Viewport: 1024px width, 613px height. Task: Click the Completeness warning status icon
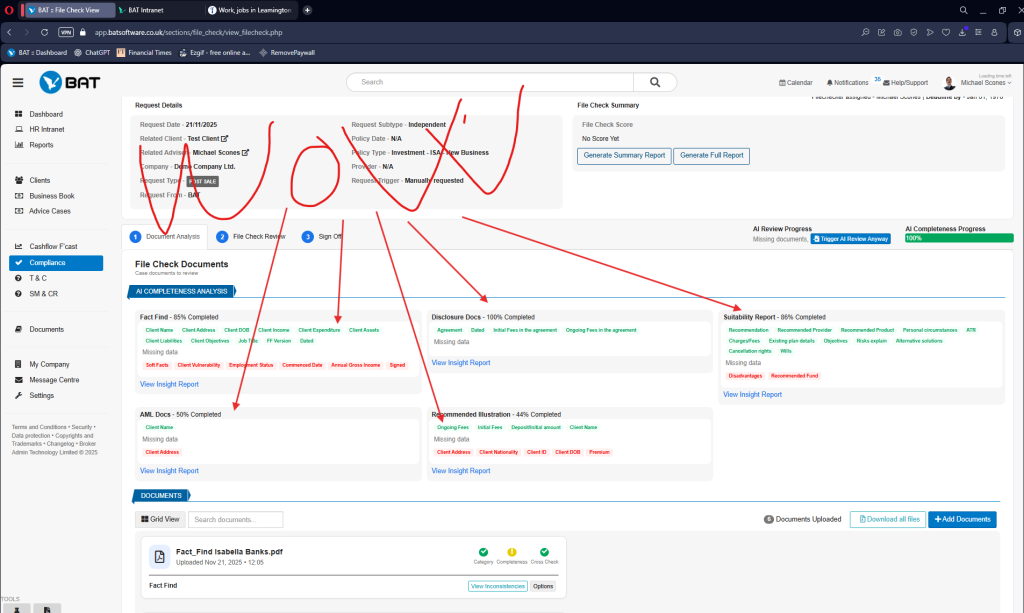click(x=512, y=551)
